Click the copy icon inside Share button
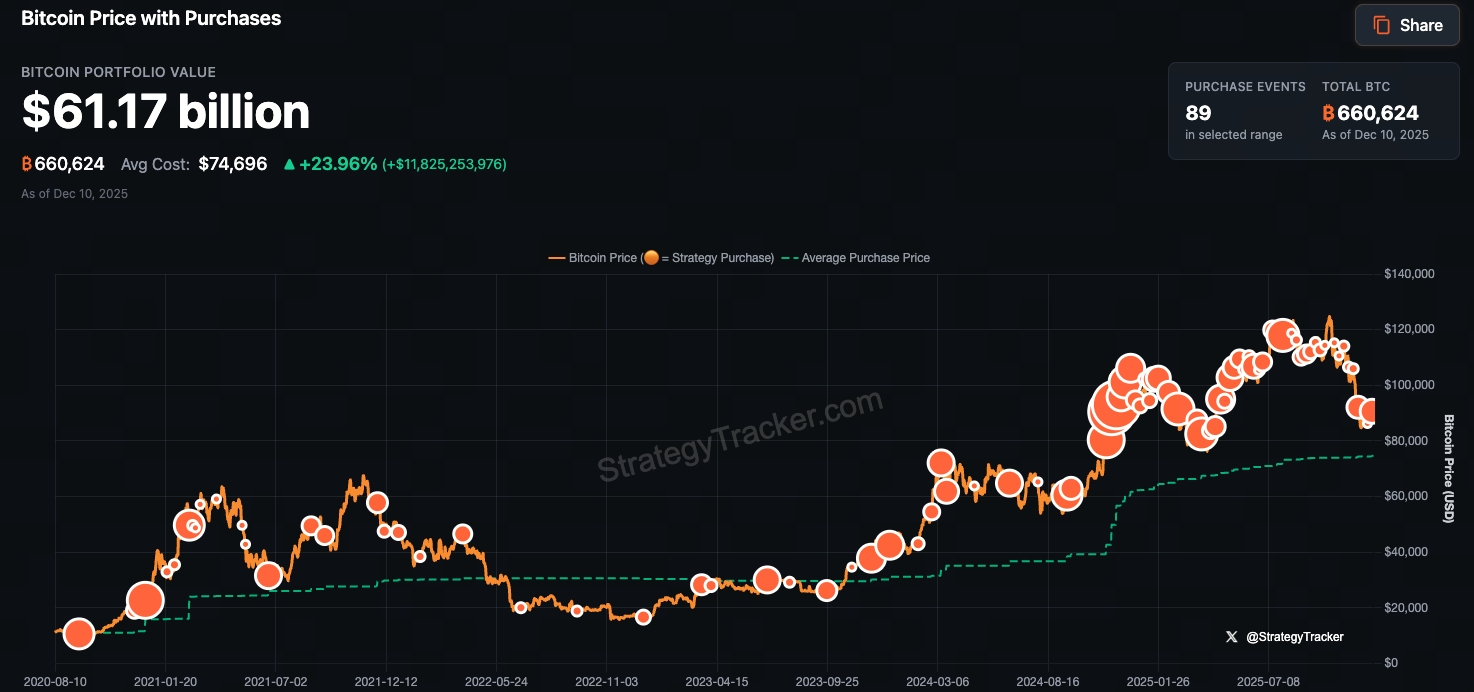Image resolution: width=1474 pixels, height=692 pixels. click(x=1382, y=25)
